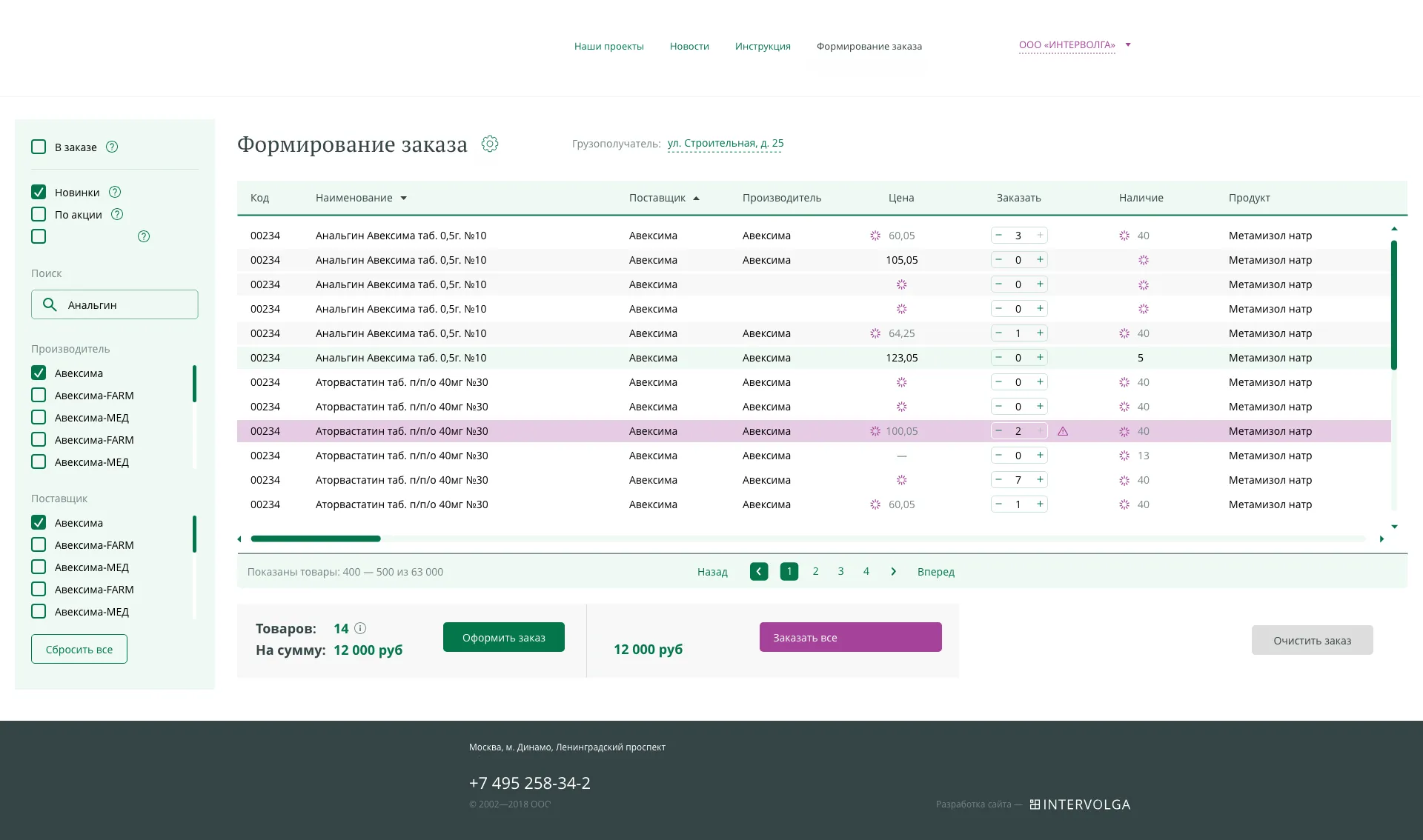Click help icon beside «Новинки»
The image size is (1423, 840).
(x=115, y=192)
